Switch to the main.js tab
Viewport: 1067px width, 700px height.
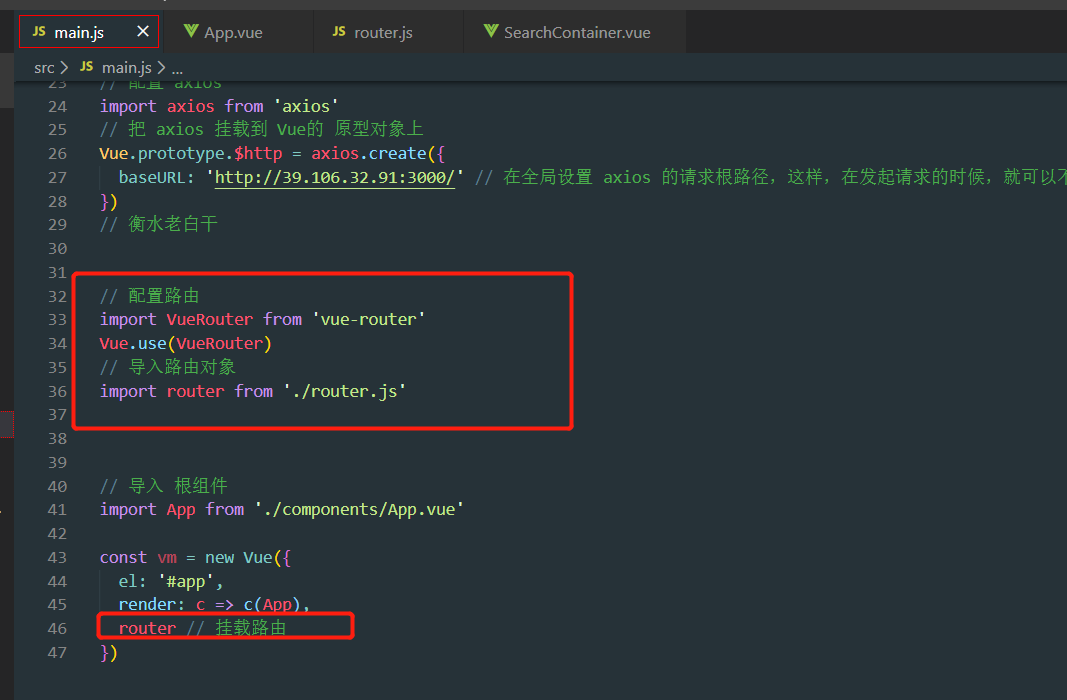tap(88, 32)
